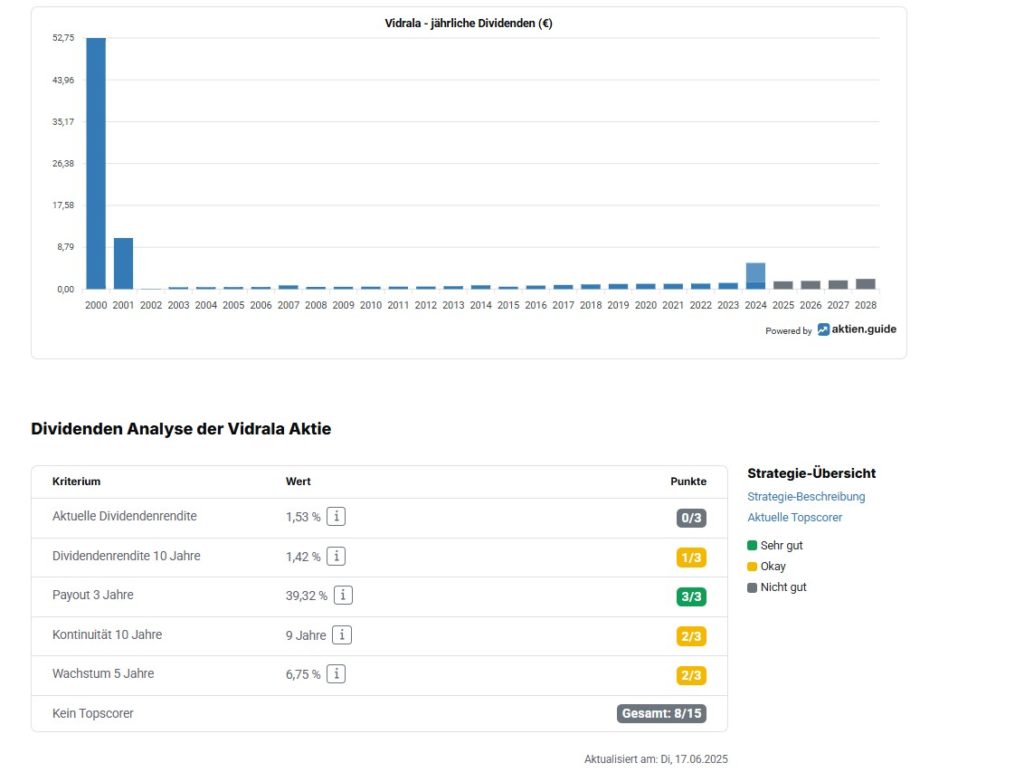Click the 39,32 % value

[x=306, y=596]
